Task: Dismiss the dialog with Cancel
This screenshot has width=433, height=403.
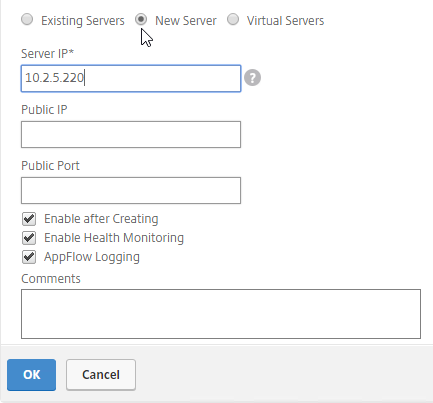Action: click(x=101, y=375)
